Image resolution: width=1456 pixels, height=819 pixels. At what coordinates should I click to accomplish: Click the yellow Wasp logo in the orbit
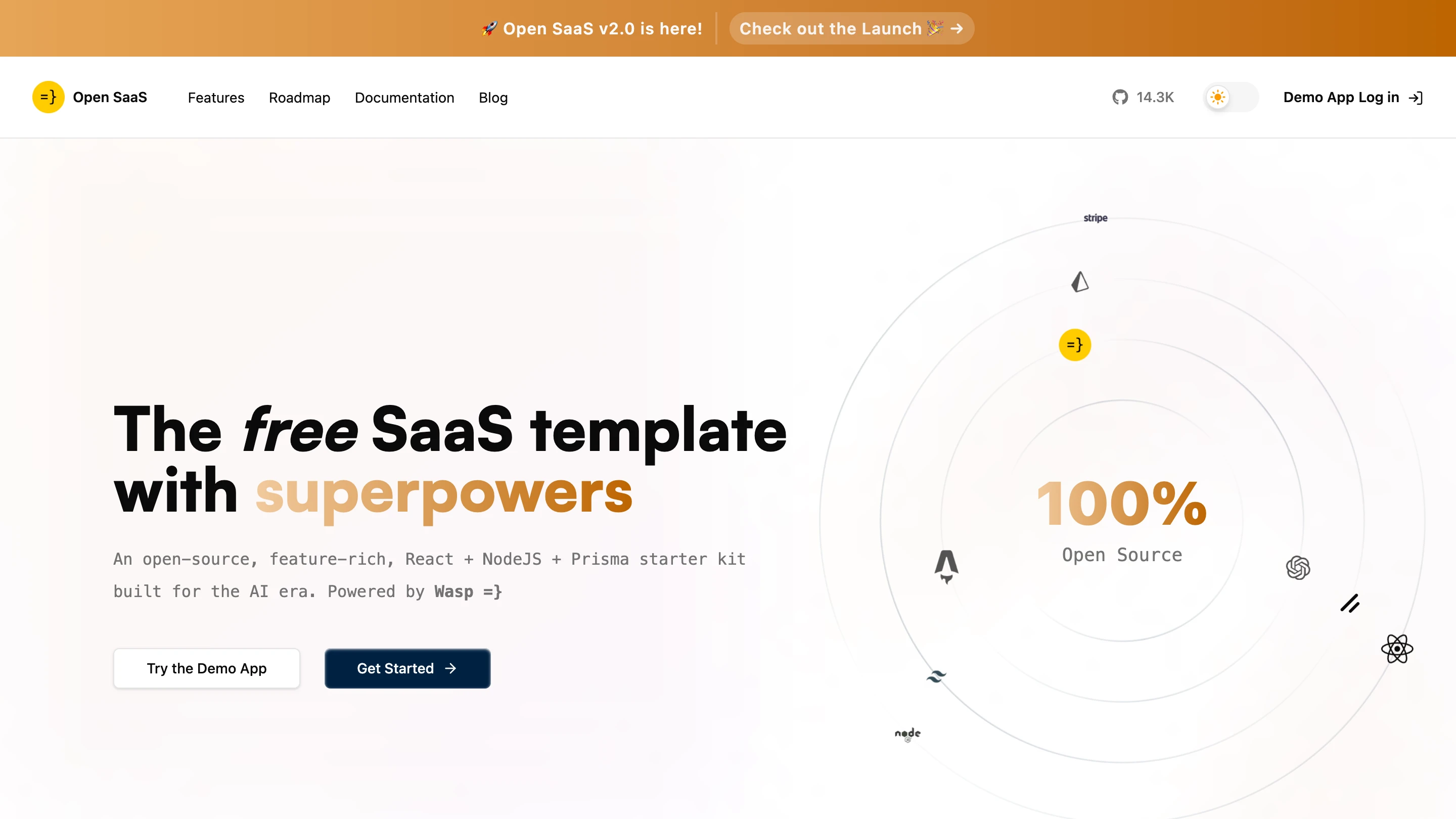point(1075,345)
